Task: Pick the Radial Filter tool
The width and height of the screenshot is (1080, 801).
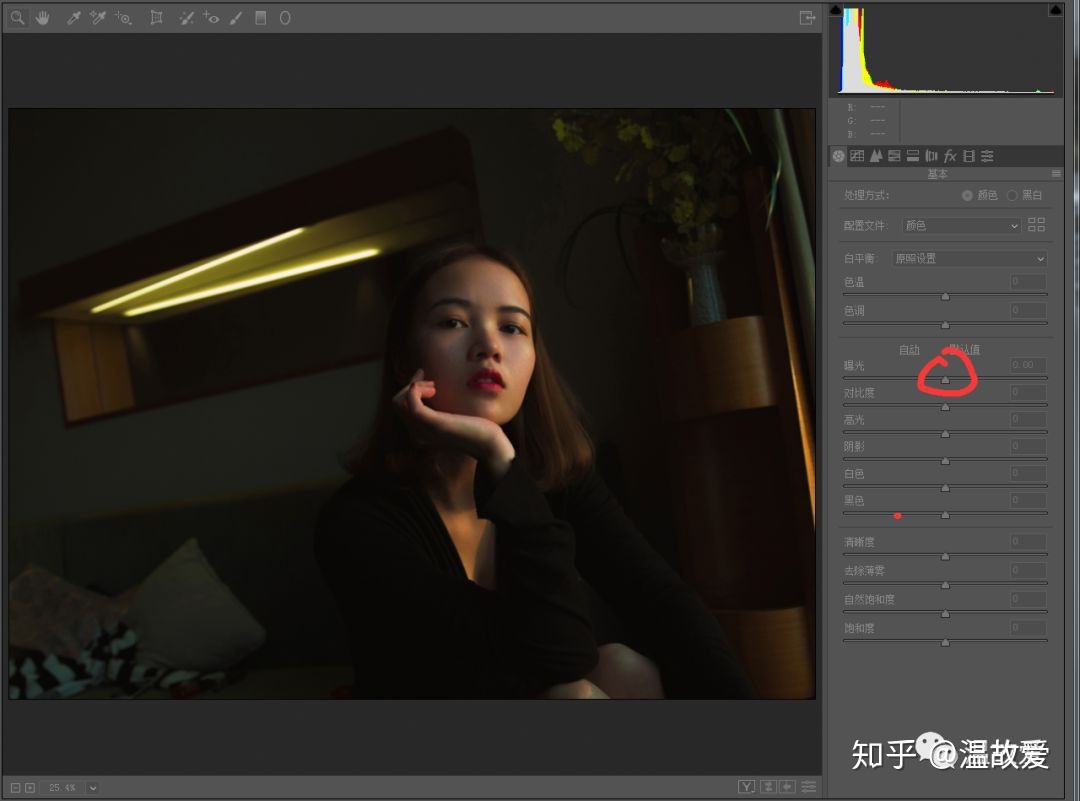Action: (x=285, y=18)
